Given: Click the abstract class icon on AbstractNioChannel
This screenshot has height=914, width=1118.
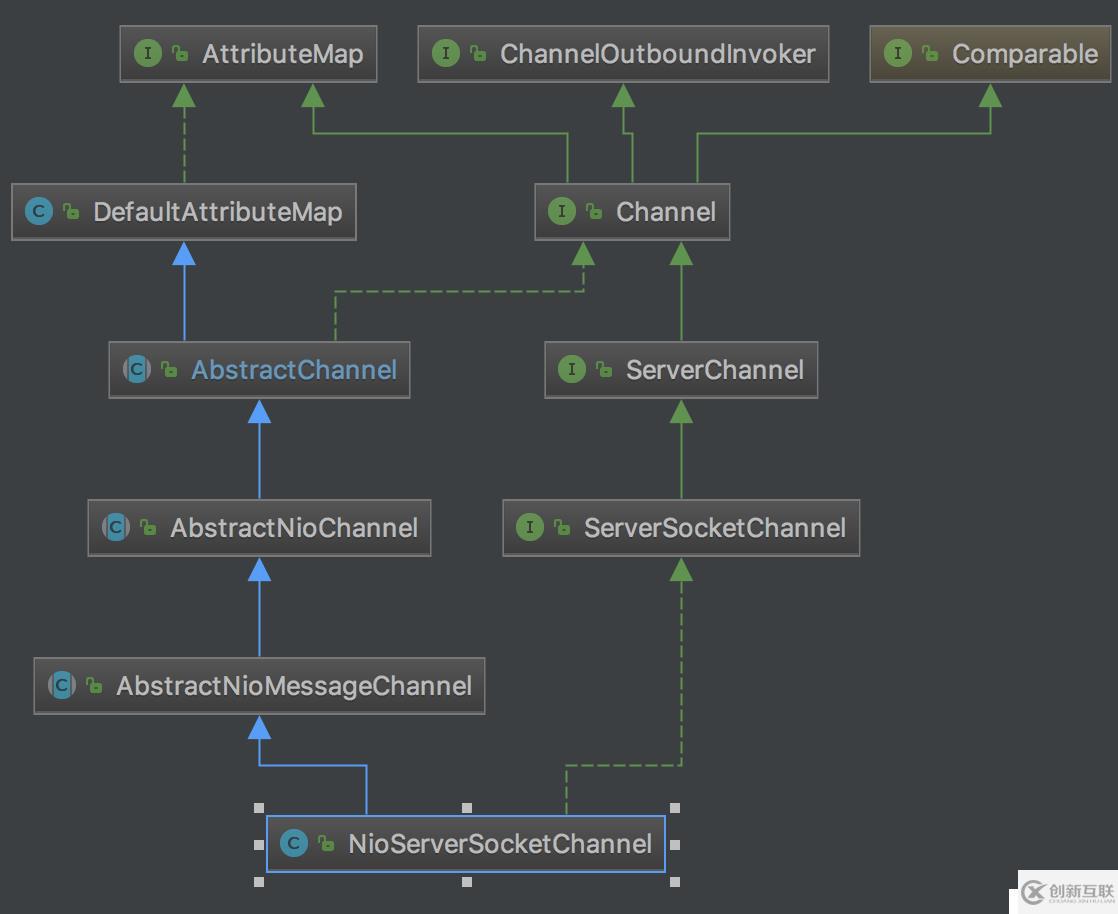Looking at the screenshot, I should coord(116,528).
